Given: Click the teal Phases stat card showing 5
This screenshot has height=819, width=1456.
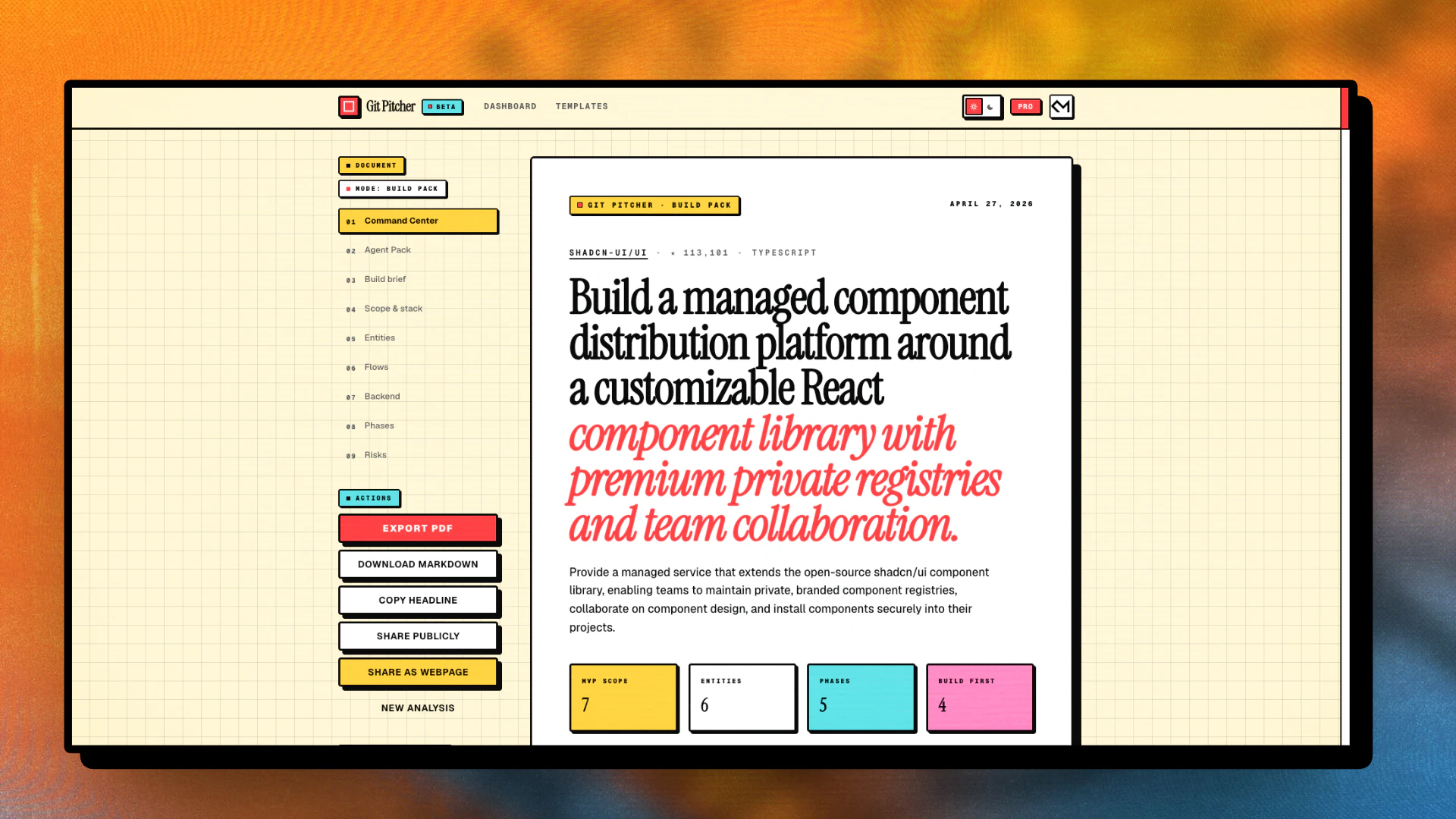Looking at the screenshot, I should click(861, 698).
